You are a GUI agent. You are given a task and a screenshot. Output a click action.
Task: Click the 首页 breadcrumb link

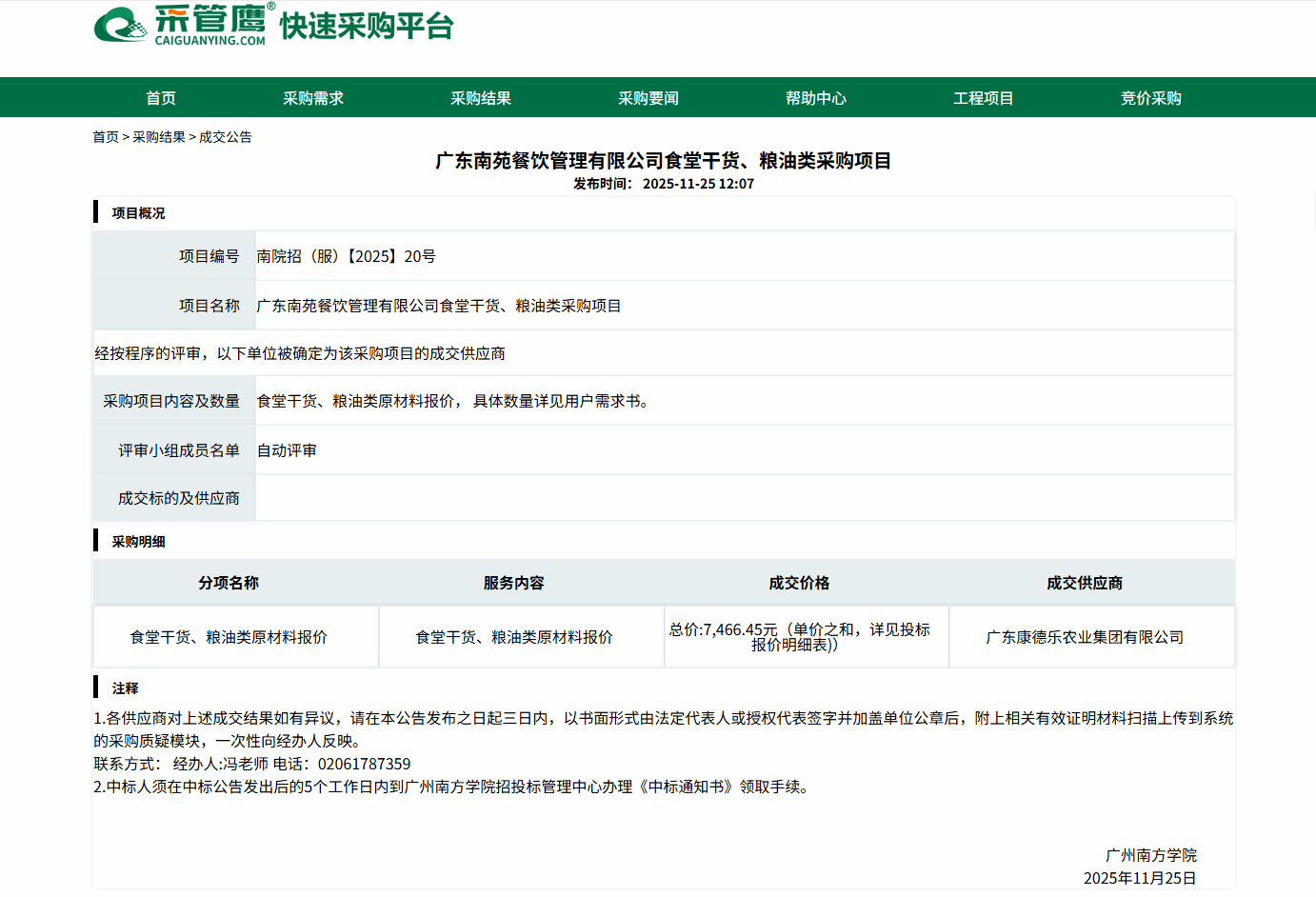coord(106,137)
